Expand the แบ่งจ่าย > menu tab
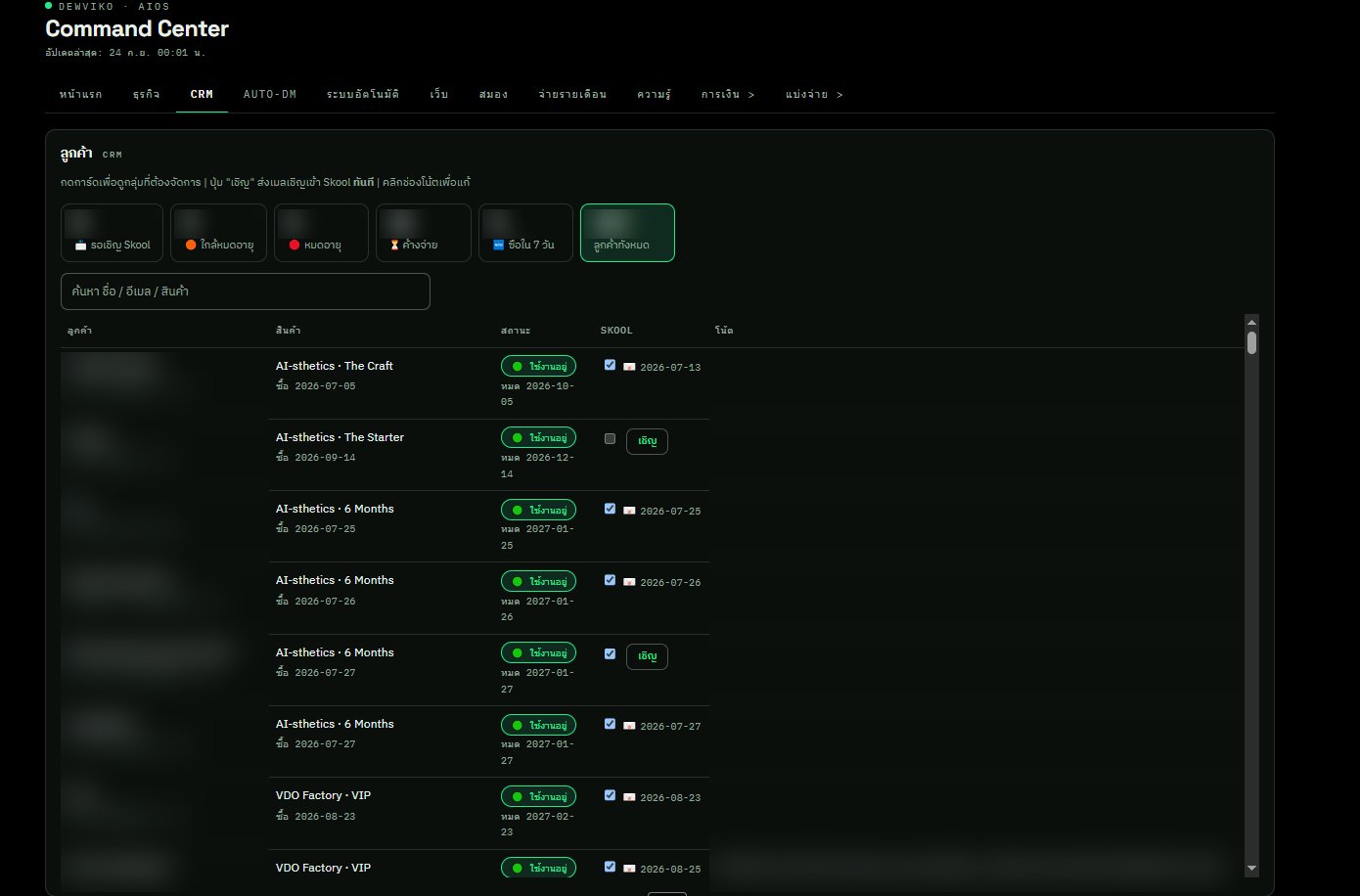The image size is (1360, 896). 814,95
